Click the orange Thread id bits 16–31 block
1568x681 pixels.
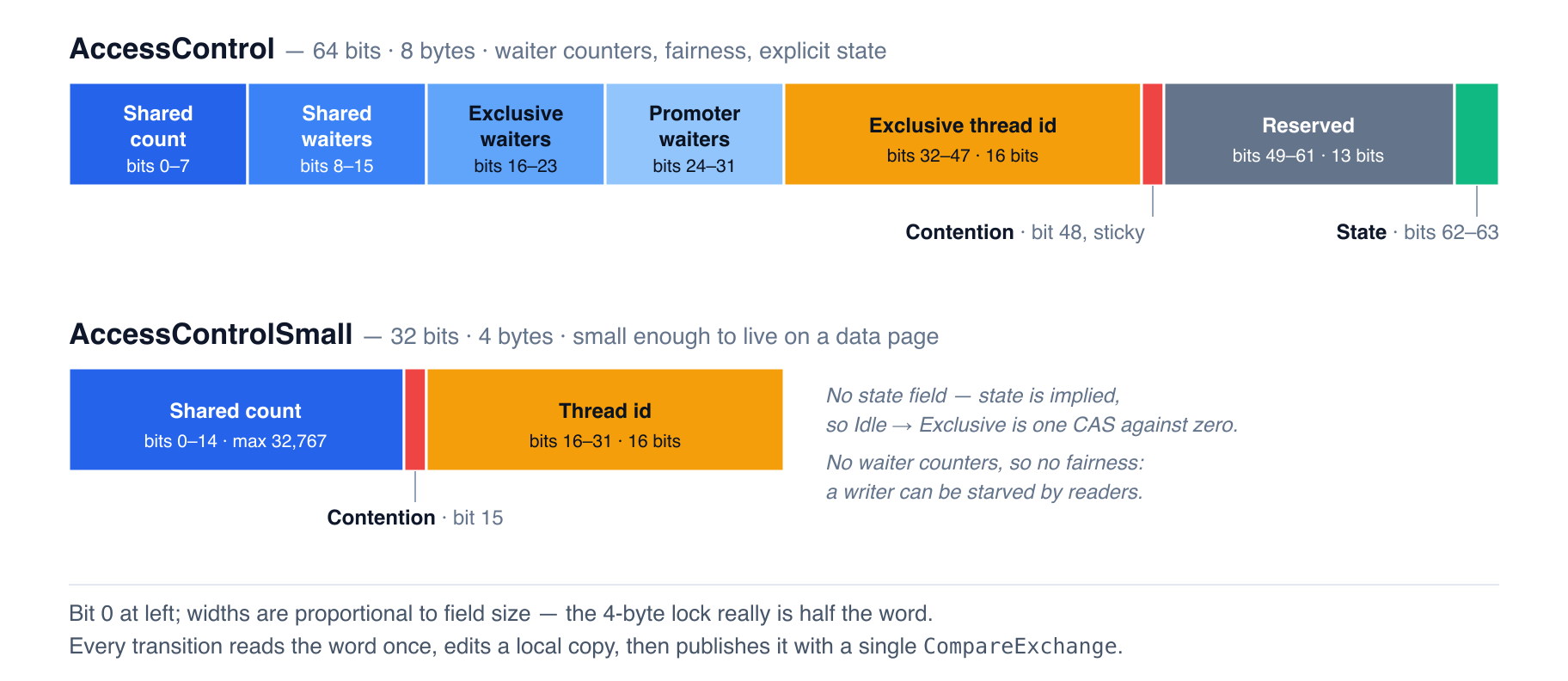point(605,420)
